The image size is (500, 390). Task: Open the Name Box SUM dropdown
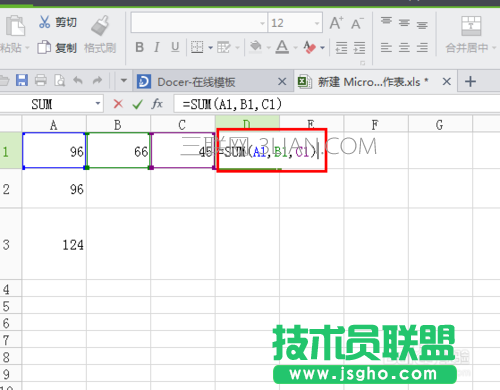click(98, 104)
